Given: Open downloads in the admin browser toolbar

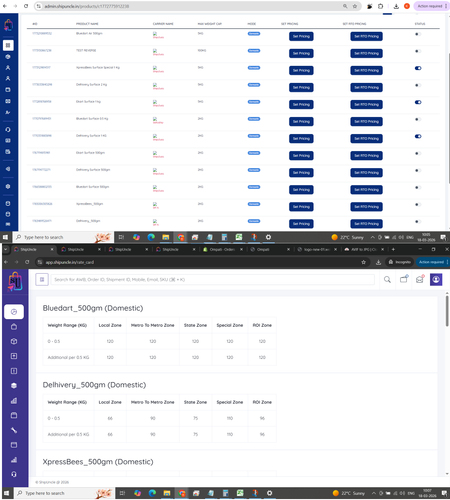Looking at the screenshot, I should 396,6.
